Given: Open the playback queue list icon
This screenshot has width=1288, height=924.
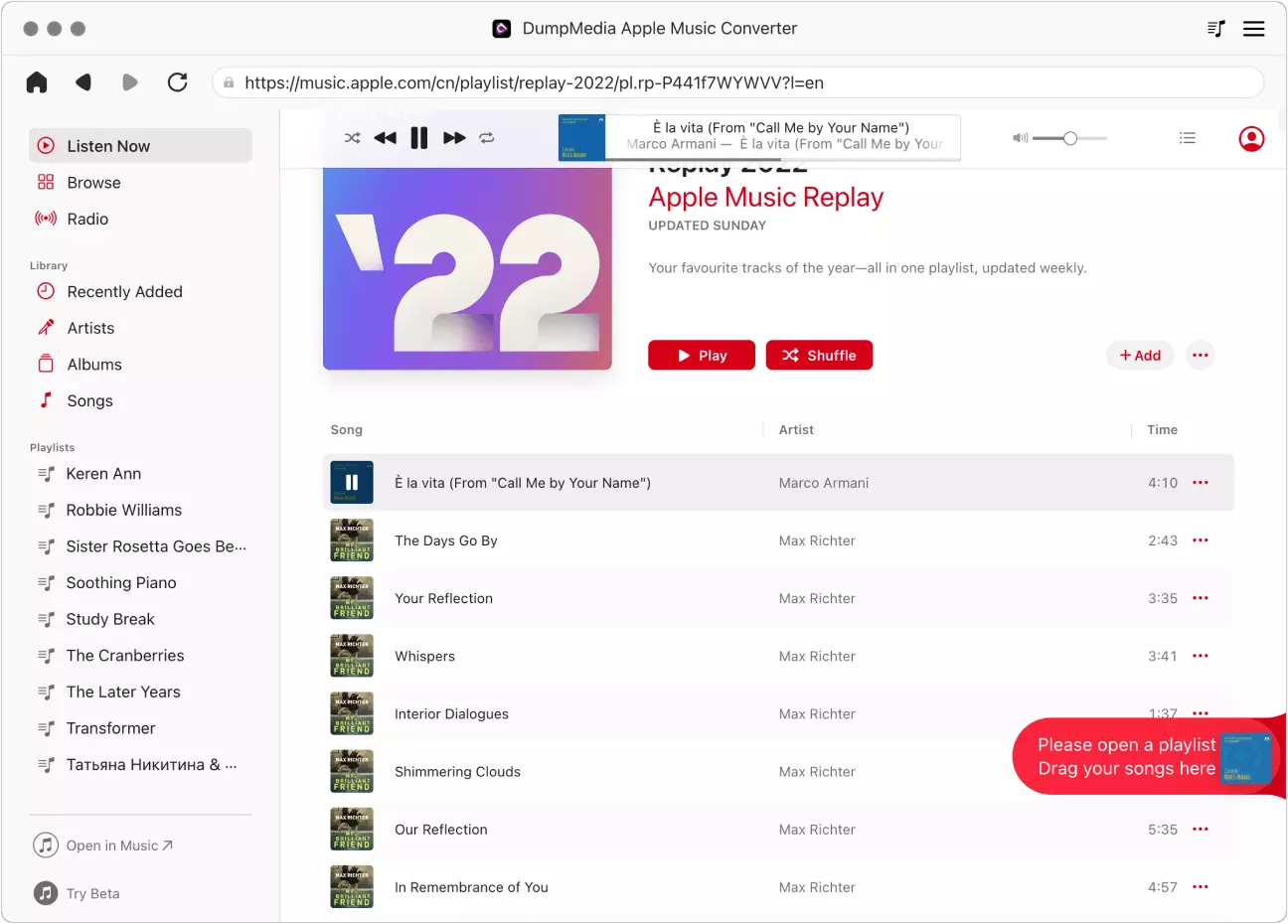Looking at the screenshot, I should (1187, 138).
